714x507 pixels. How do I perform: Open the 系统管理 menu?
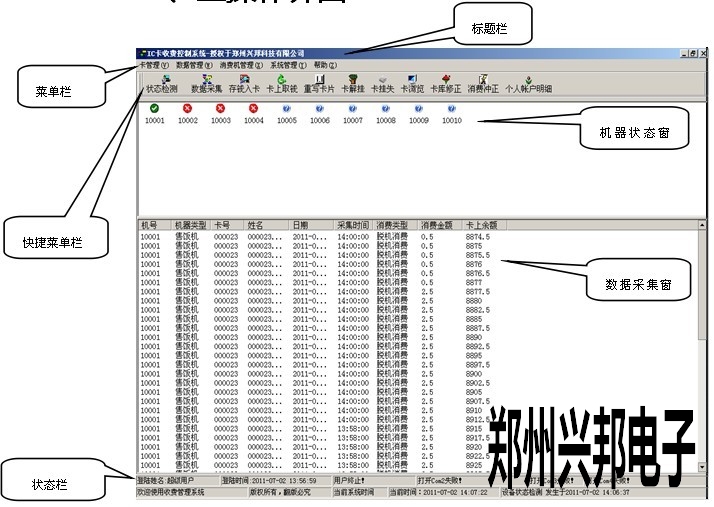pyautogui.click(x=288, y=64)
